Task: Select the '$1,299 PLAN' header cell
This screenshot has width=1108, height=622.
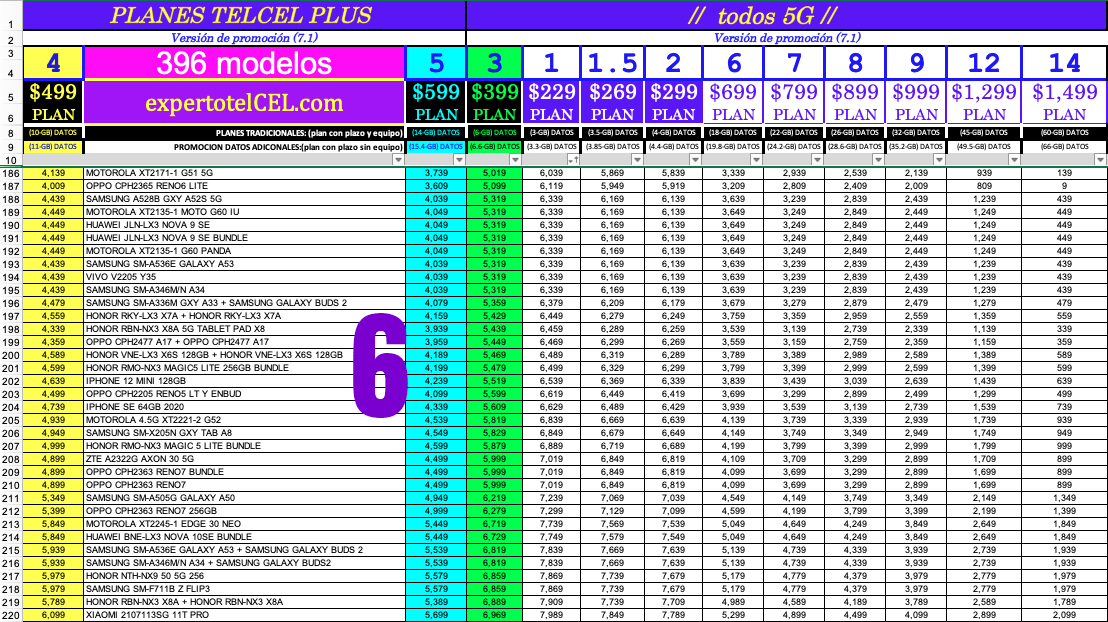Action: (984, 102)
